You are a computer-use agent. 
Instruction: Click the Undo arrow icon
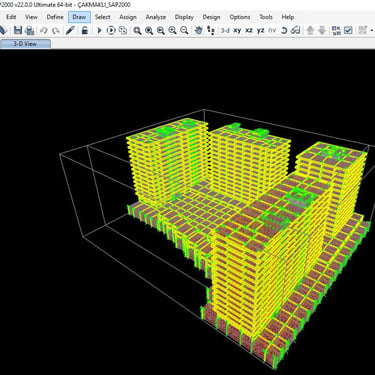click(x=44, y=30)
